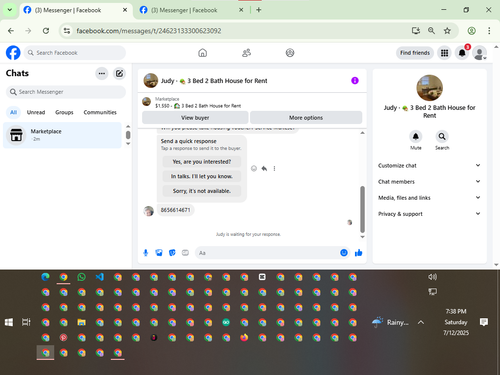Bookmark this page with star icon
This screenshot has height=375, width=500.
447,31
